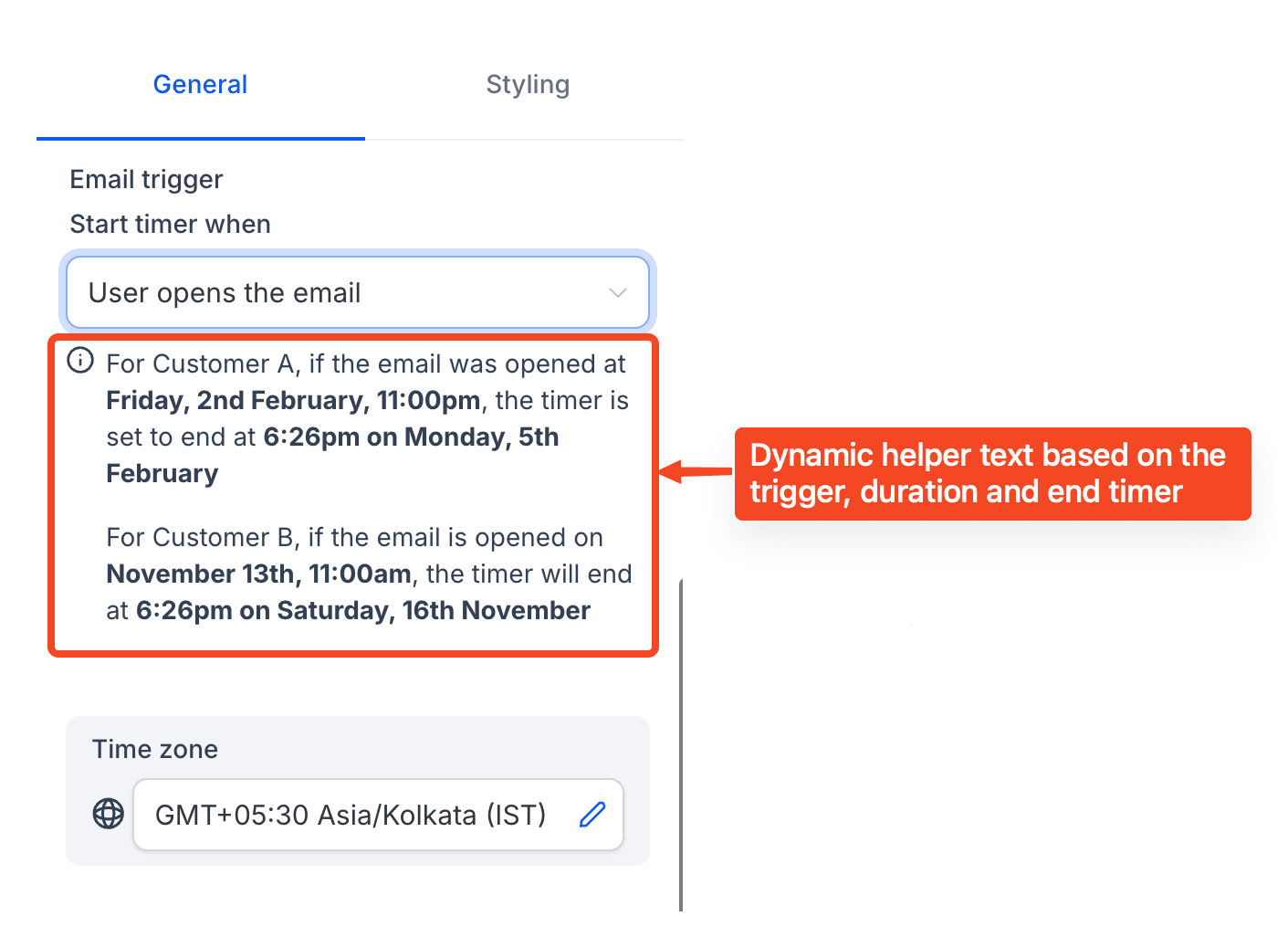Switch to the Styling tab
This screenshot has height=948, width=1288.
point(528,84)
